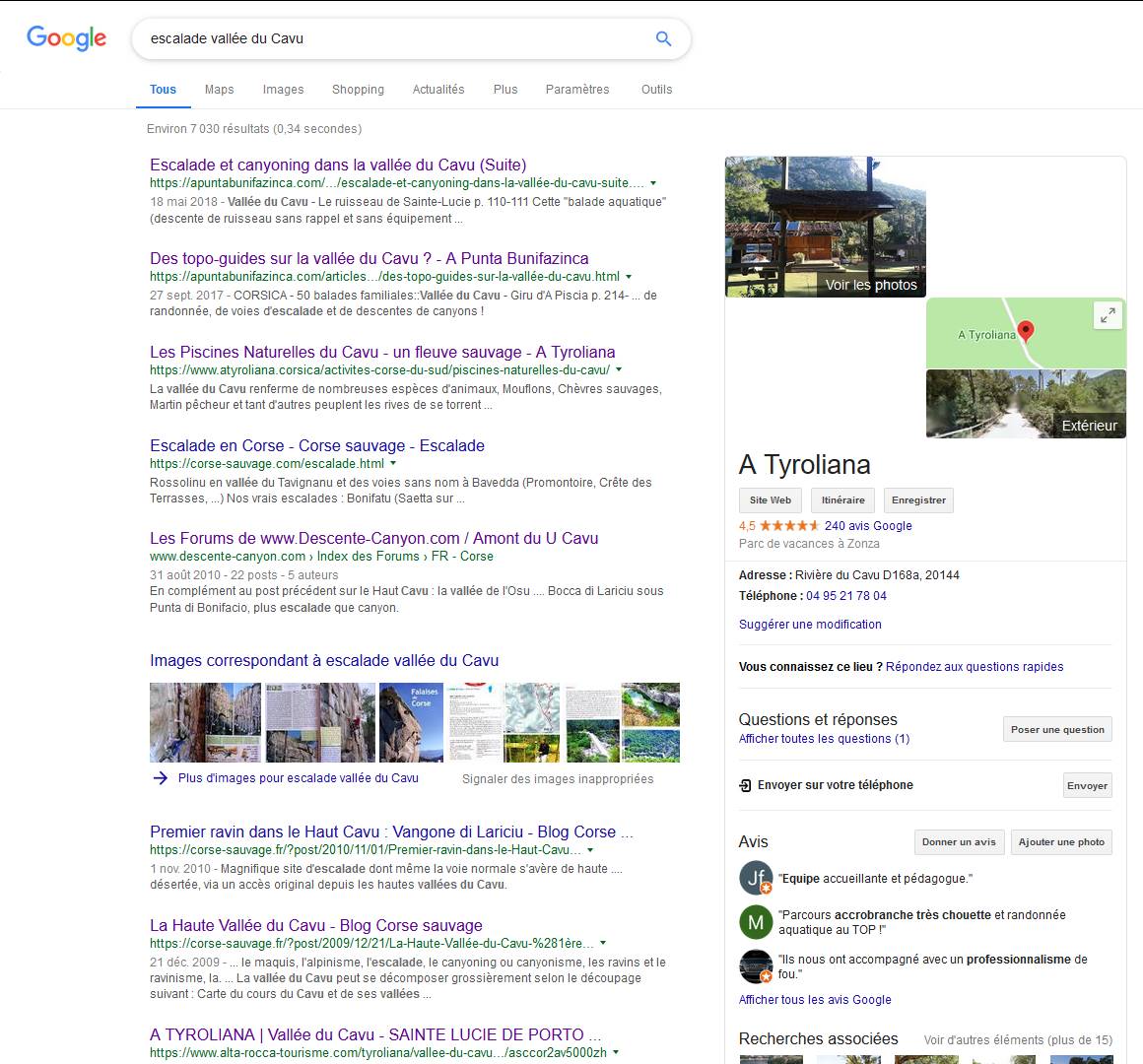Open Images correspondant à escalade vallée du Cavu
The image size is (1143, 1064).
pos(324,660)
